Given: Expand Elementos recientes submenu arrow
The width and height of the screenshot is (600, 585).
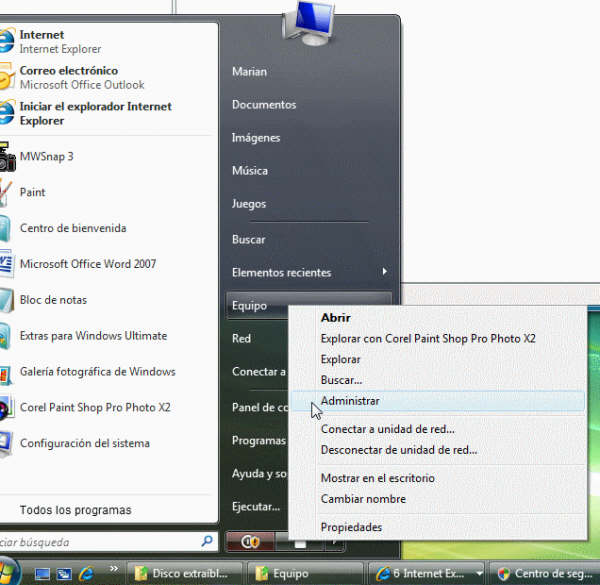Looking at the screenshot, I should tap(385, 271).
